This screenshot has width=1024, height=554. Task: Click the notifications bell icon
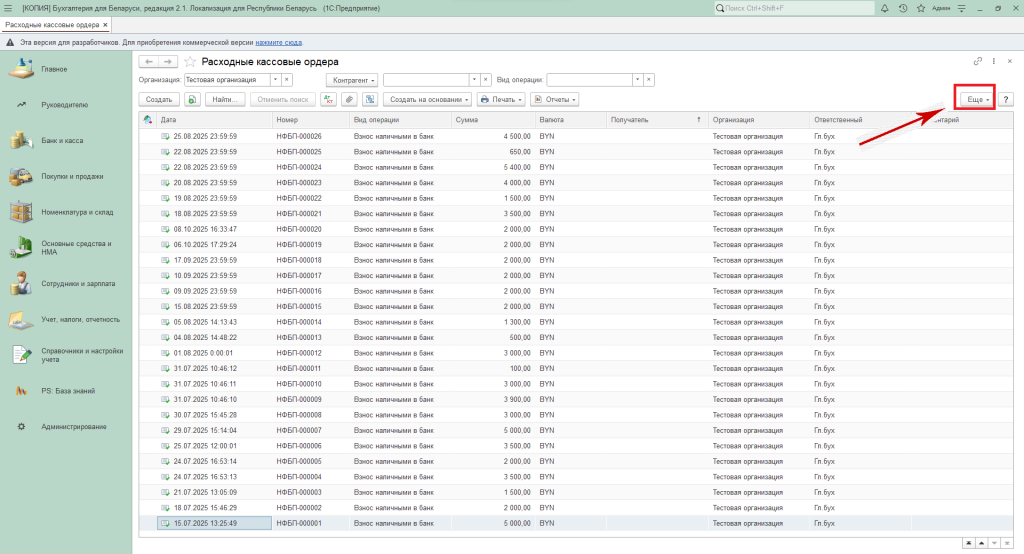click(x=887, y=8)
